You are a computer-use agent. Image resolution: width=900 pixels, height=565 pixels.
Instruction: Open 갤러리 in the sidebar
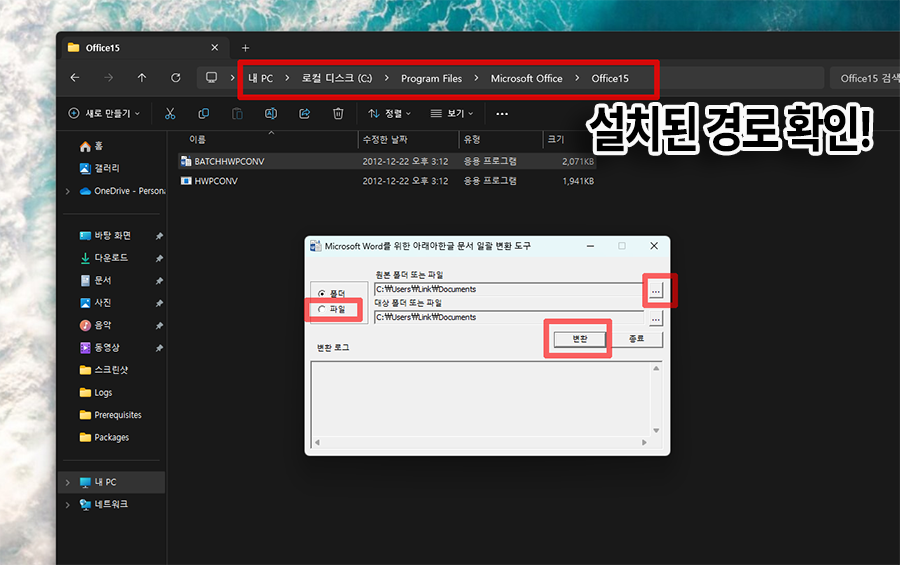point(100,168)
